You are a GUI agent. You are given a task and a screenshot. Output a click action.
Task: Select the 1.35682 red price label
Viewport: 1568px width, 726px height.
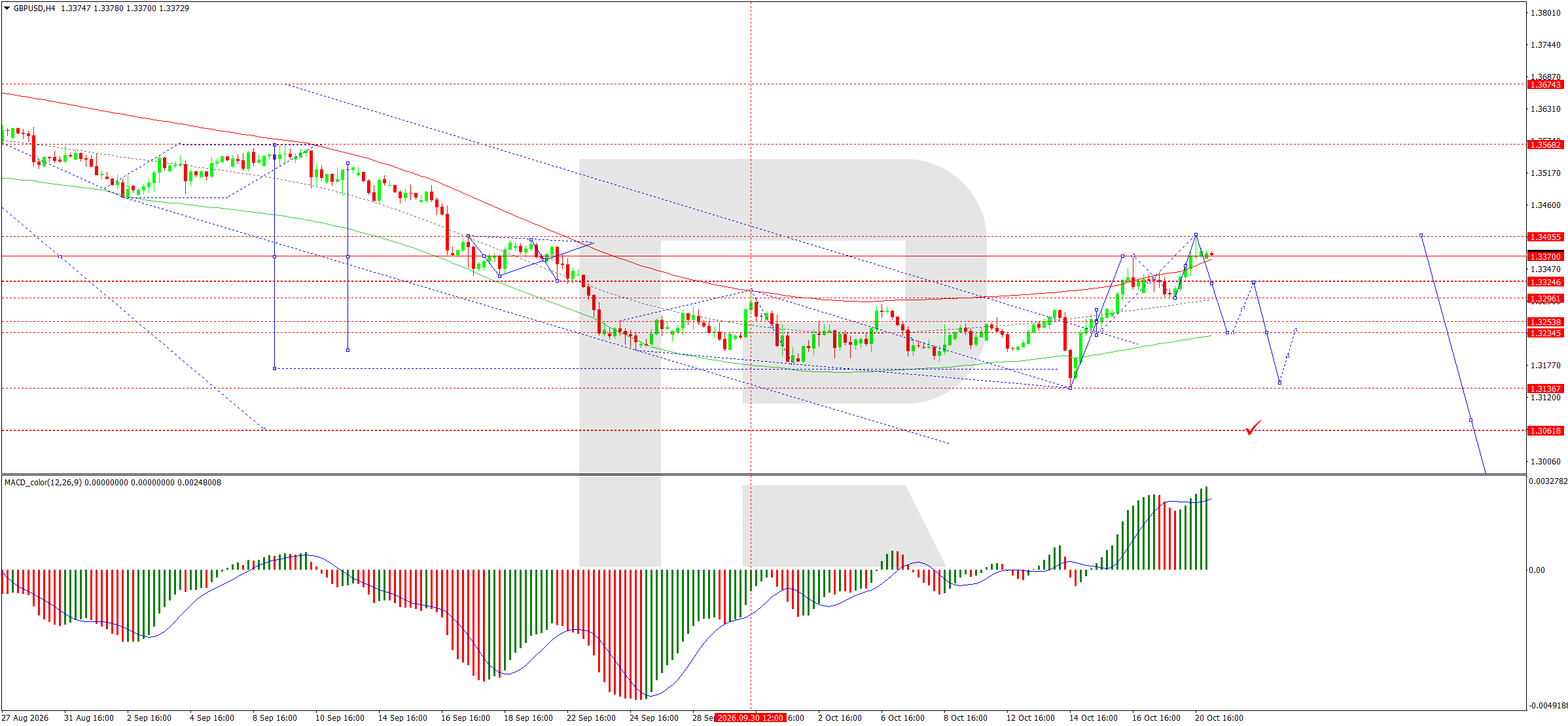coord(1546,145)
